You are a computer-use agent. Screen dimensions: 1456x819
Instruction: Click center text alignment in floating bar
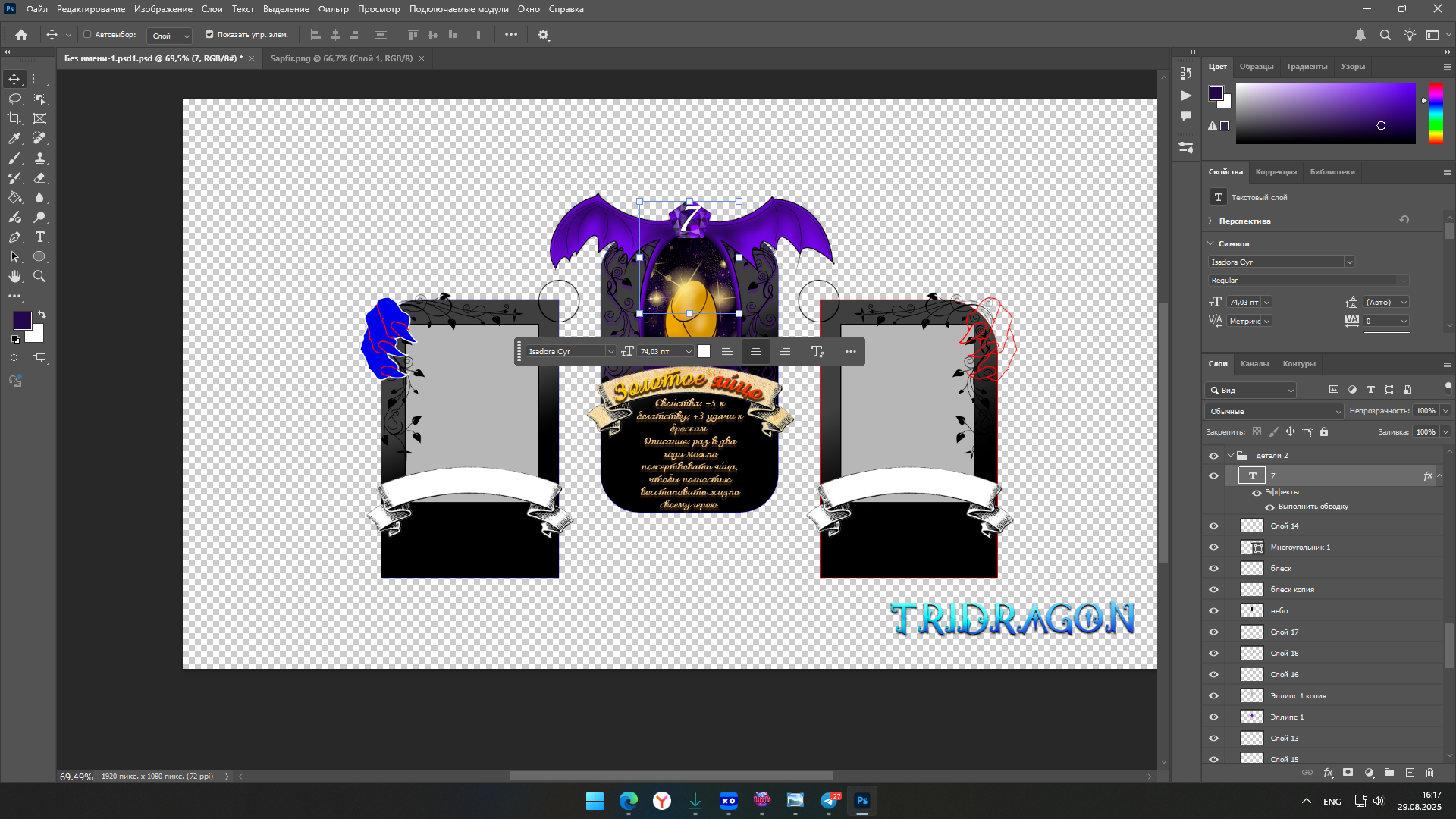(x=755, y=351)
